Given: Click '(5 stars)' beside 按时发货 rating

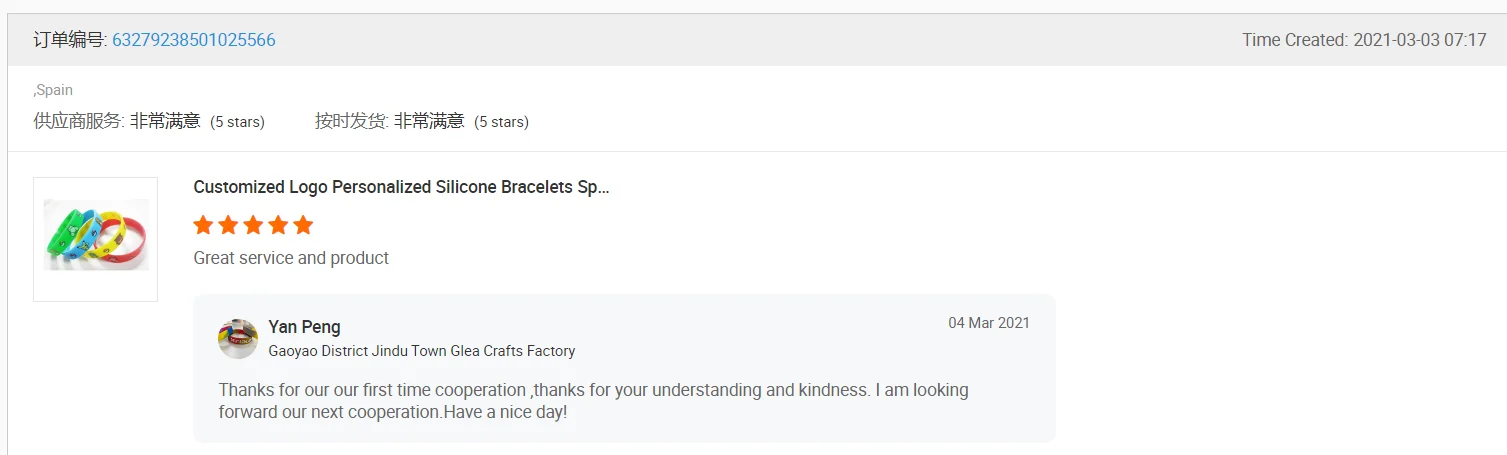Looking at the screenshot, I should (x=501, y=122).
